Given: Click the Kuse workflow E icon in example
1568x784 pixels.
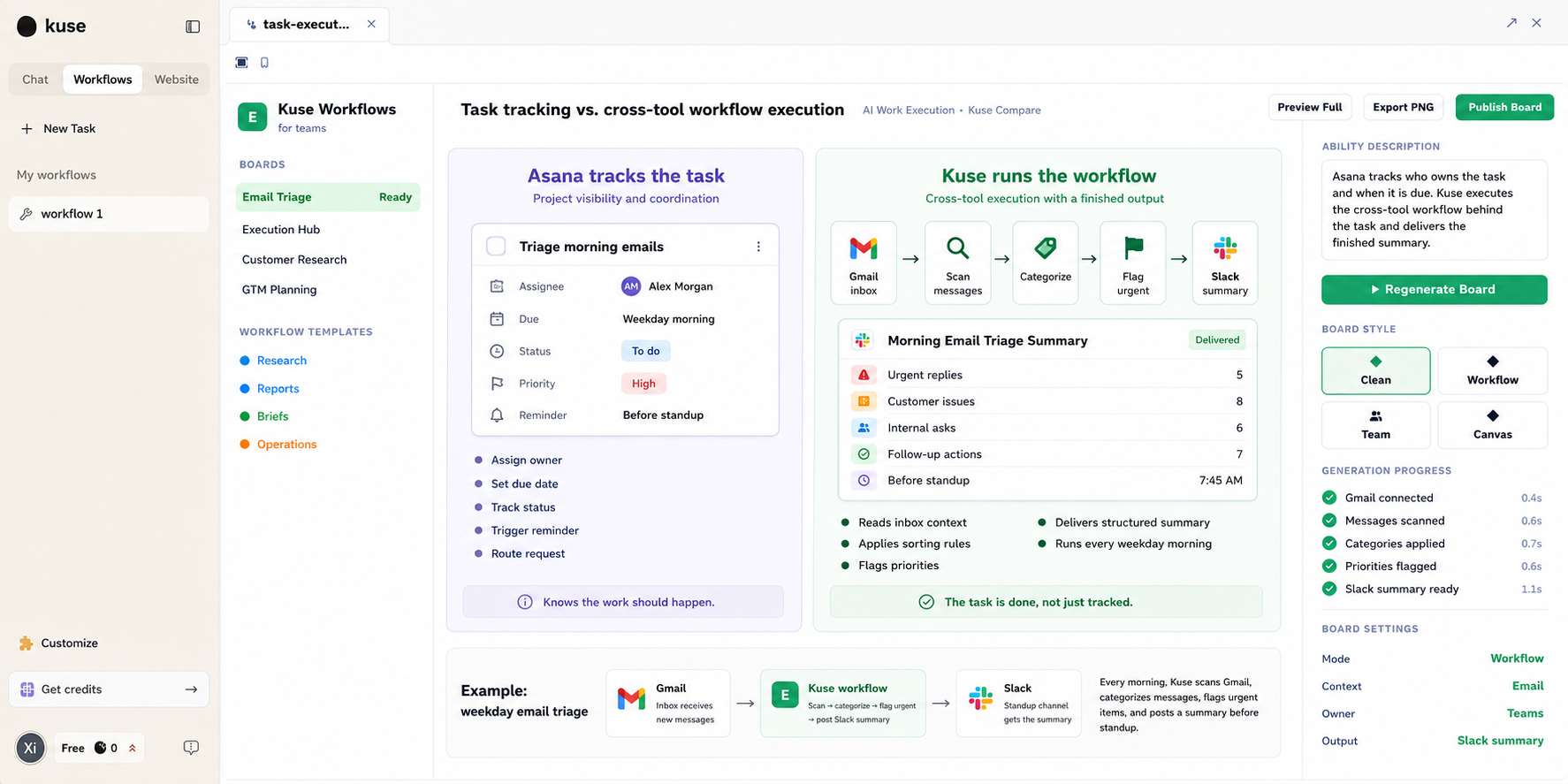Looking at the screenshot, I should click(785, 695).
